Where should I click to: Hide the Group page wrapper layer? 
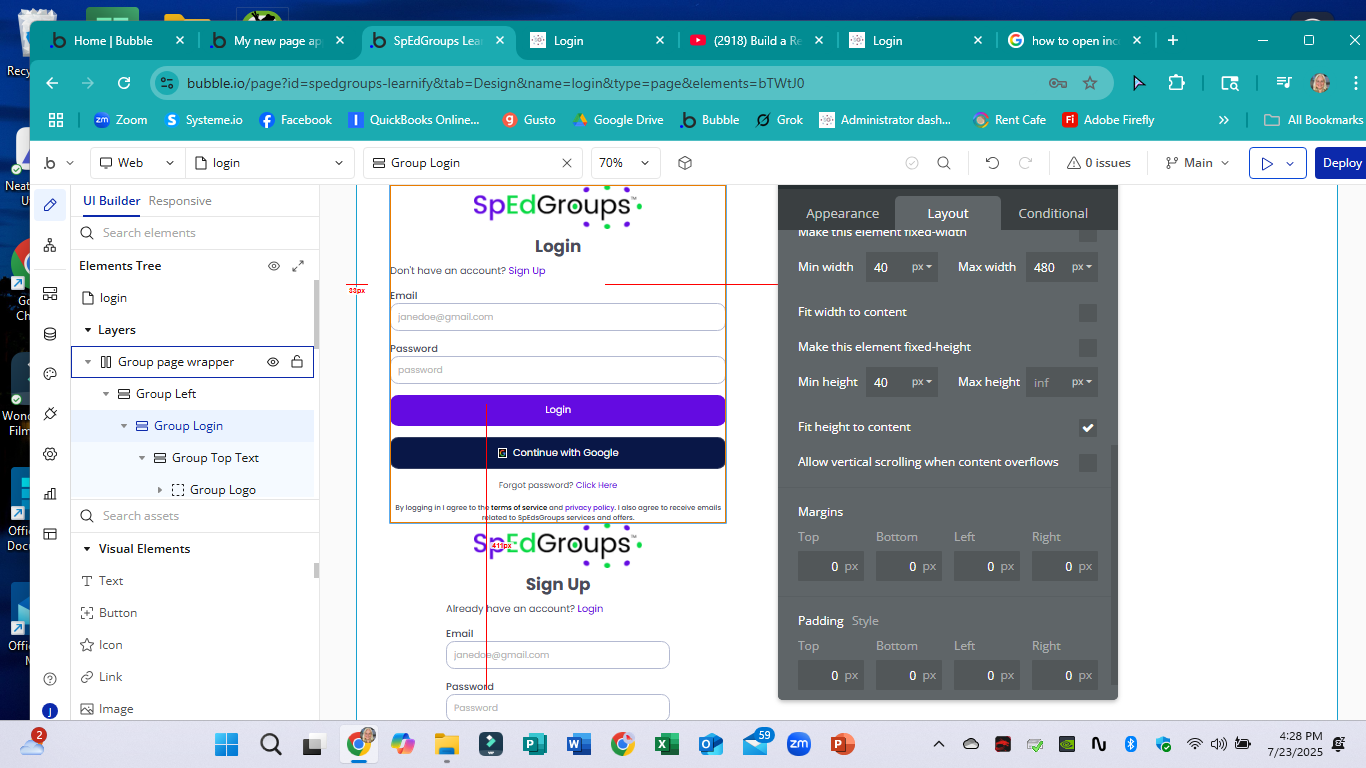[273, 362]
